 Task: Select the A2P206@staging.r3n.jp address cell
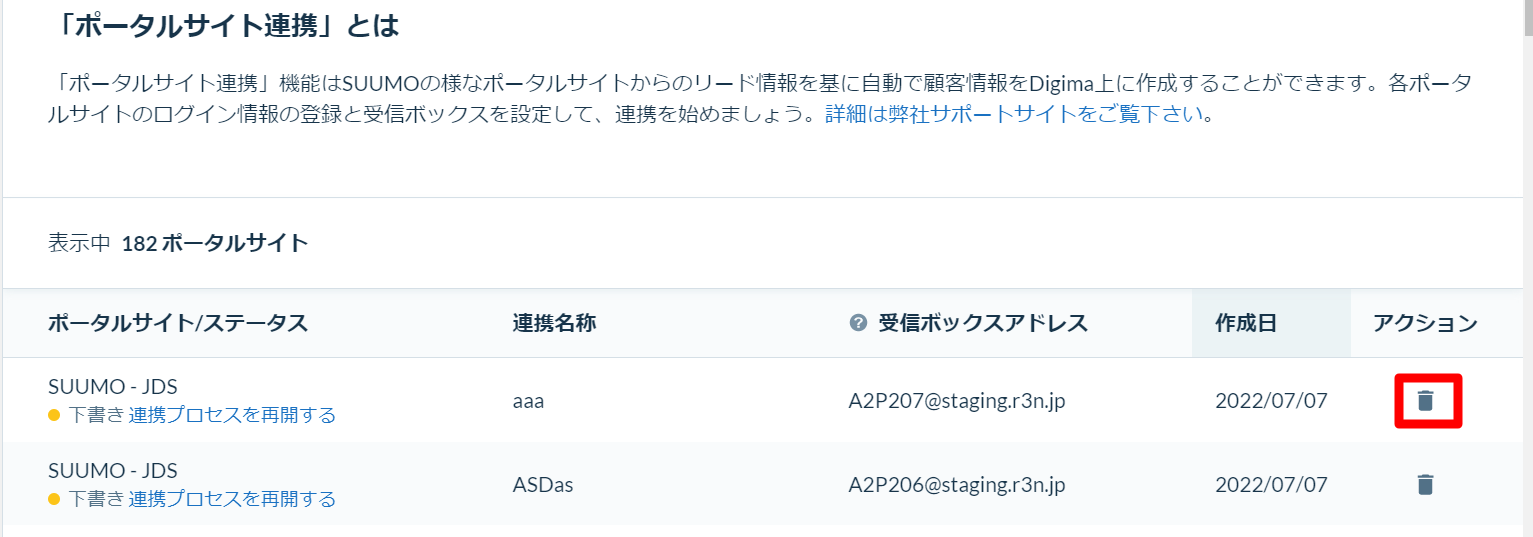coord(957,485)
